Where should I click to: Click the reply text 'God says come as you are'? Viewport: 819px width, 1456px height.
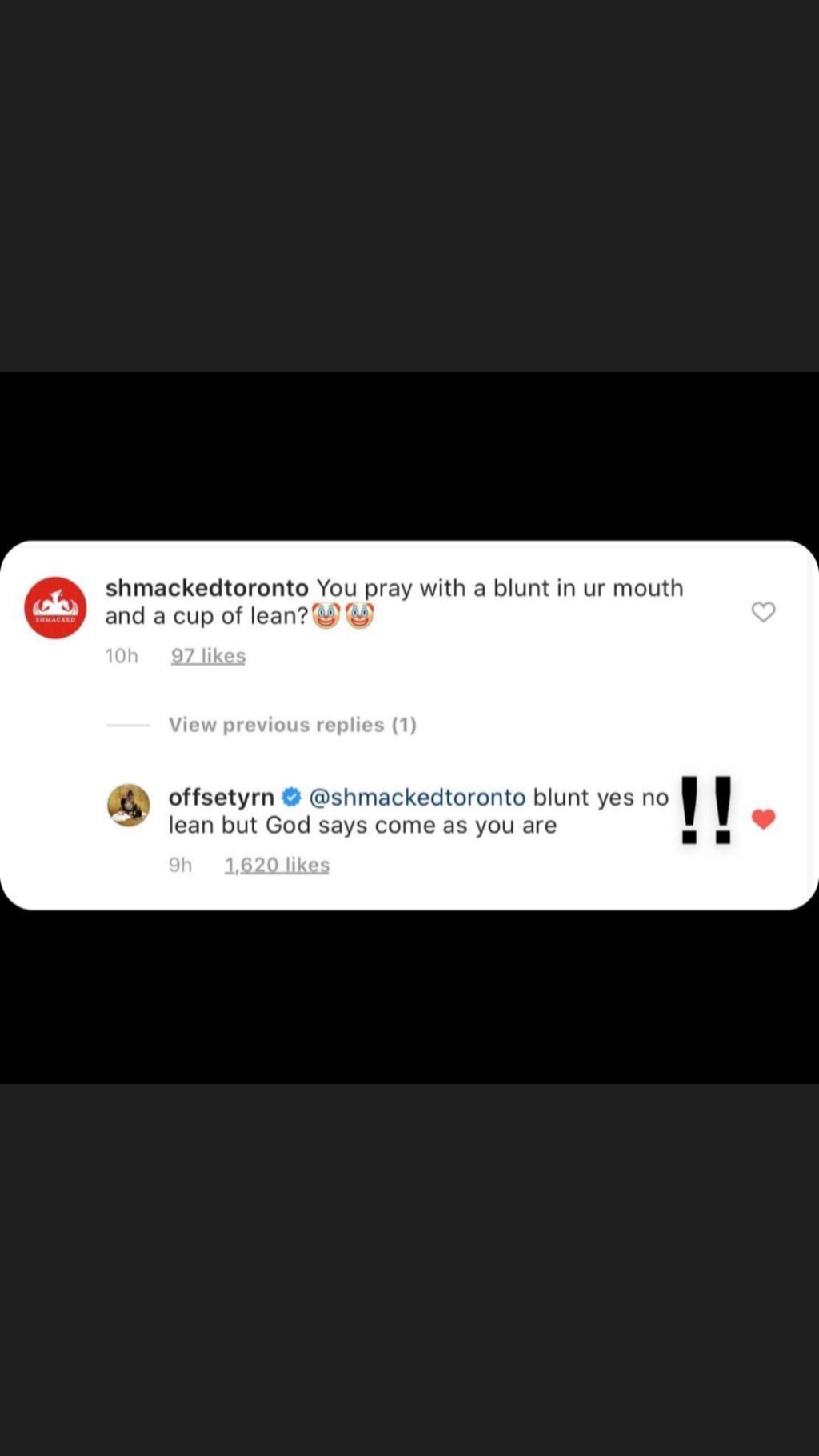click(411, 825)
